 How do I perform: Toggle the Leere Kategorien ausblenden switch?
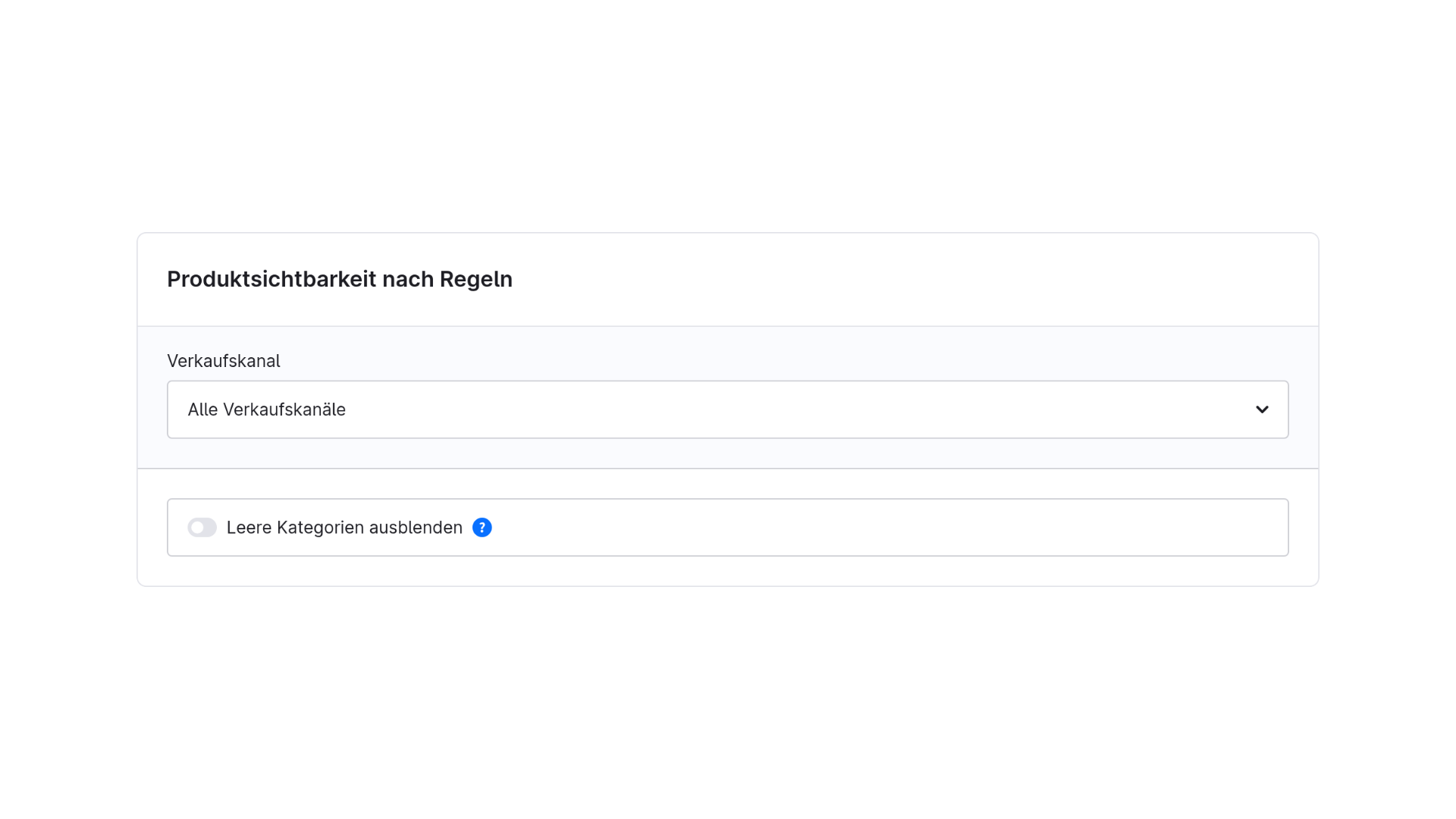click(202, 527)
